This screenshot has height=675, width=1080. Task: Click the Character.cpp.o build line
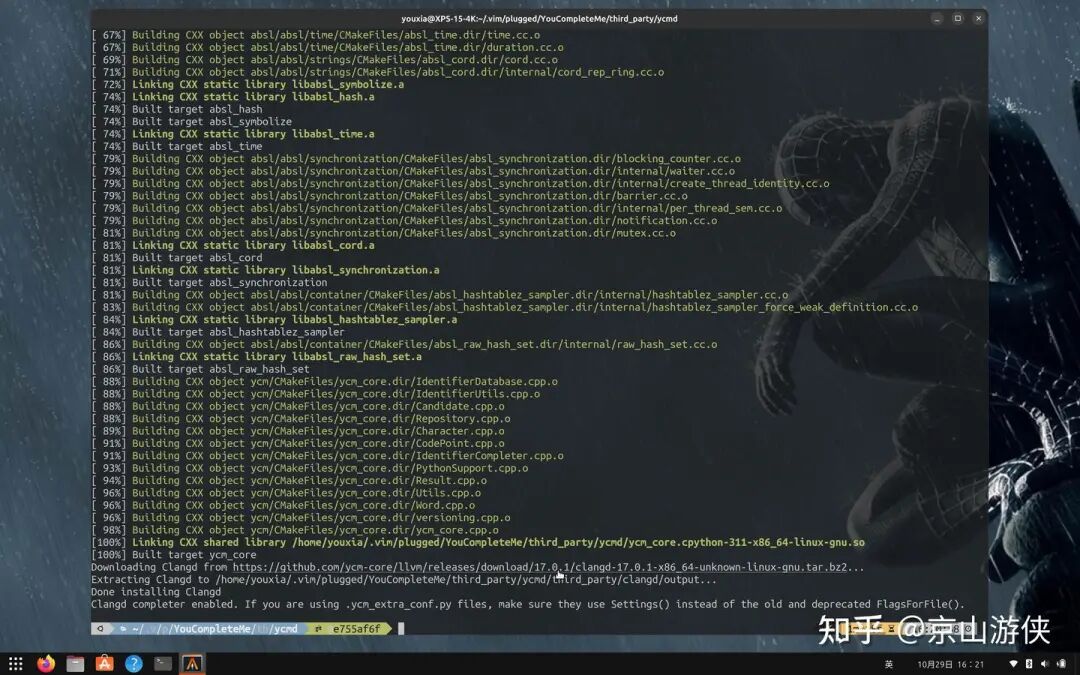click(x=298, y=431)
